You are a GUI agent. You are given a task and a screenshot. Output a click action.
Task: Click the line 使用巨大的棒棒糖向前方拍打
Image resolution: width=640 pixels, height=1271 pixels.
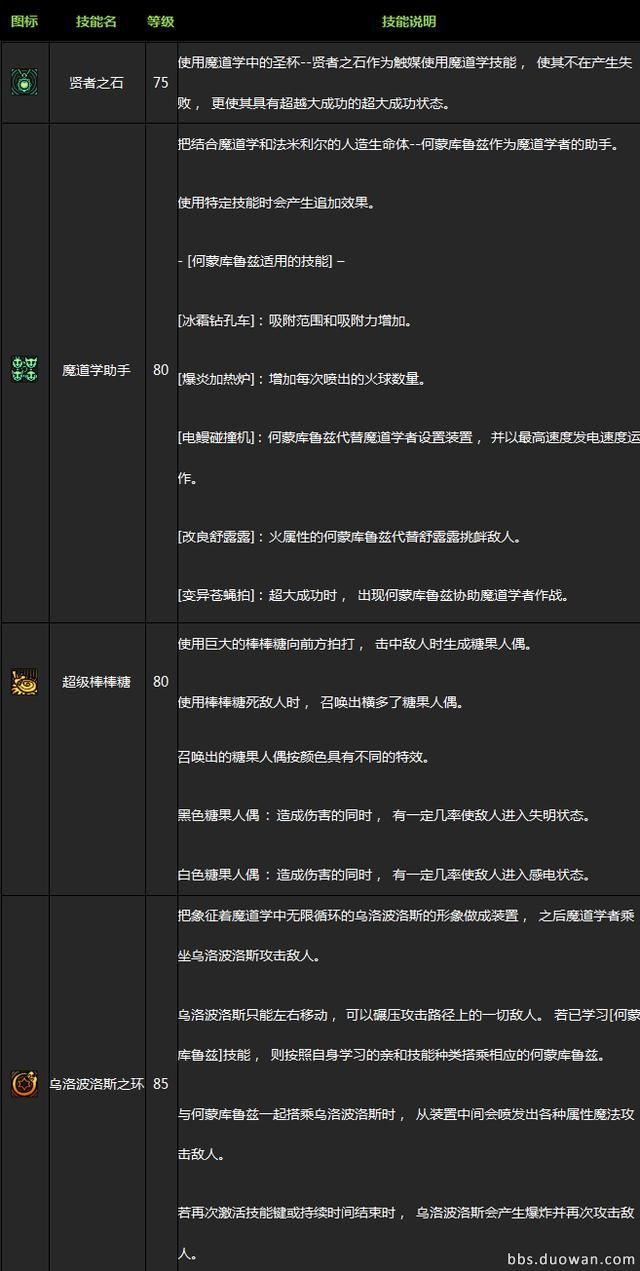click(355, 645)
